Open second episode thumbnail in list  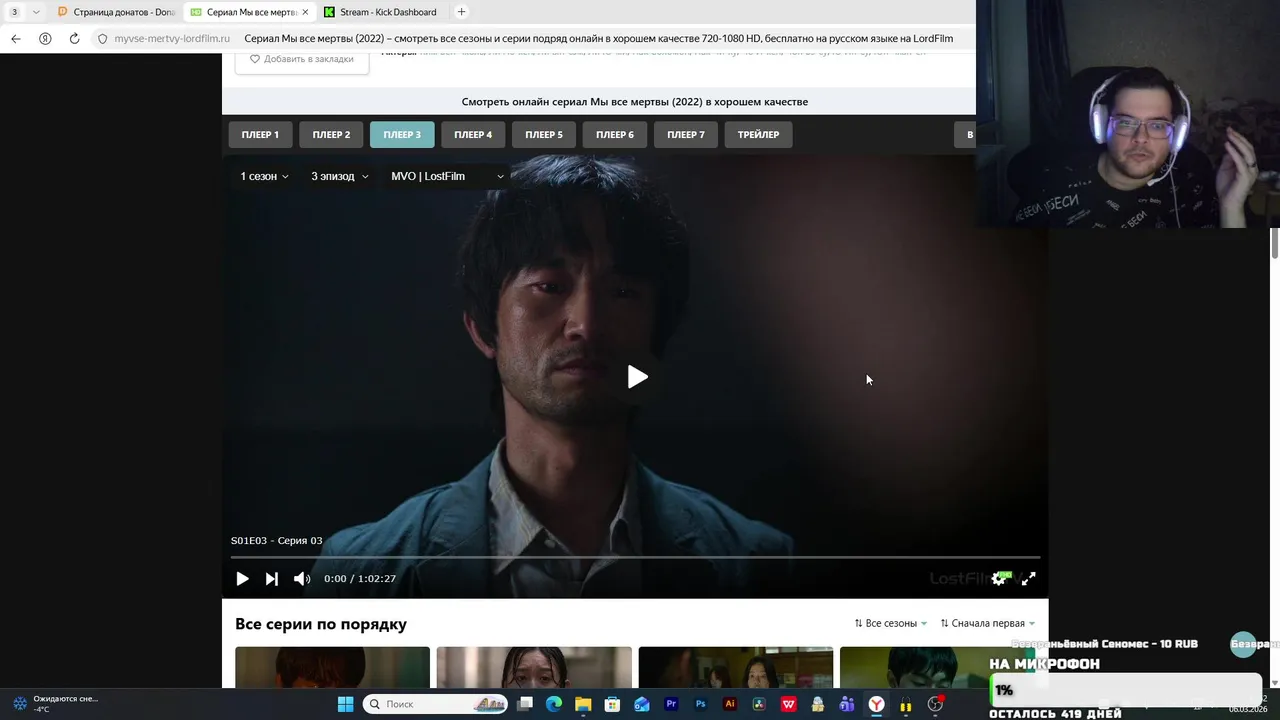(x=534, y=667)
